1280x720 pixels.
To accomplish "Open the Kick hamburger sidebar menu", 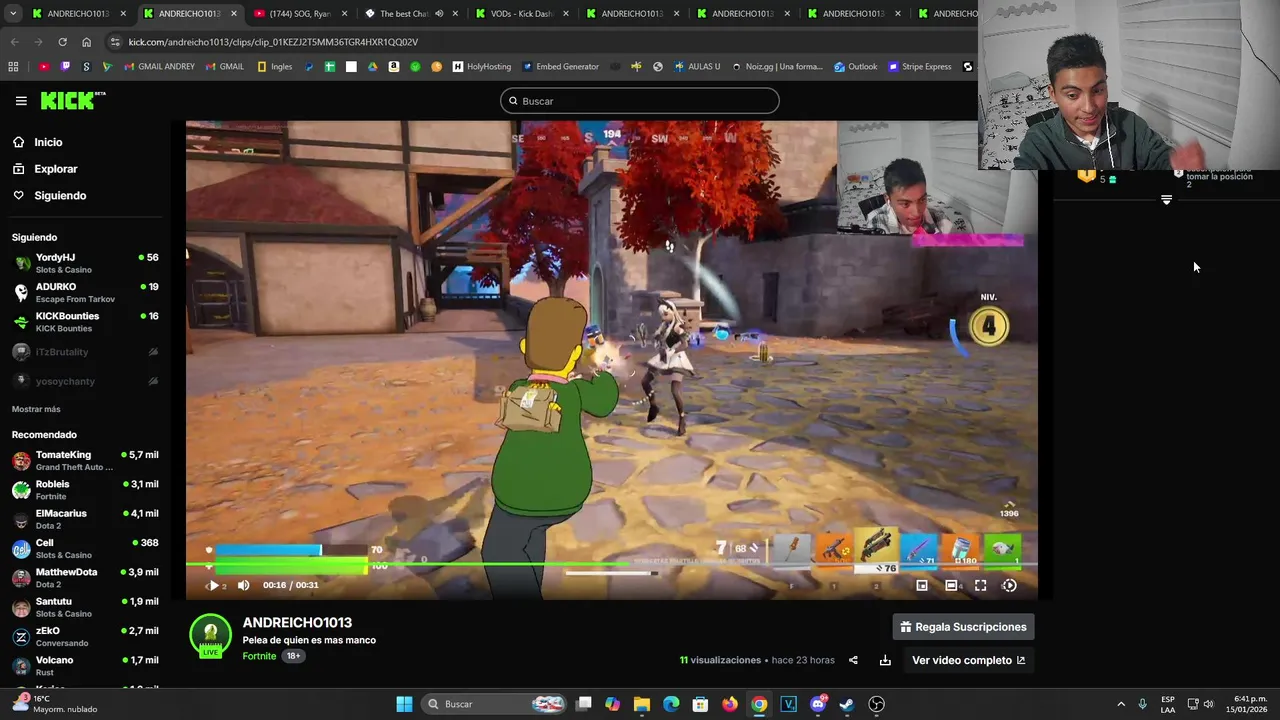I will [x=21, y=101].
